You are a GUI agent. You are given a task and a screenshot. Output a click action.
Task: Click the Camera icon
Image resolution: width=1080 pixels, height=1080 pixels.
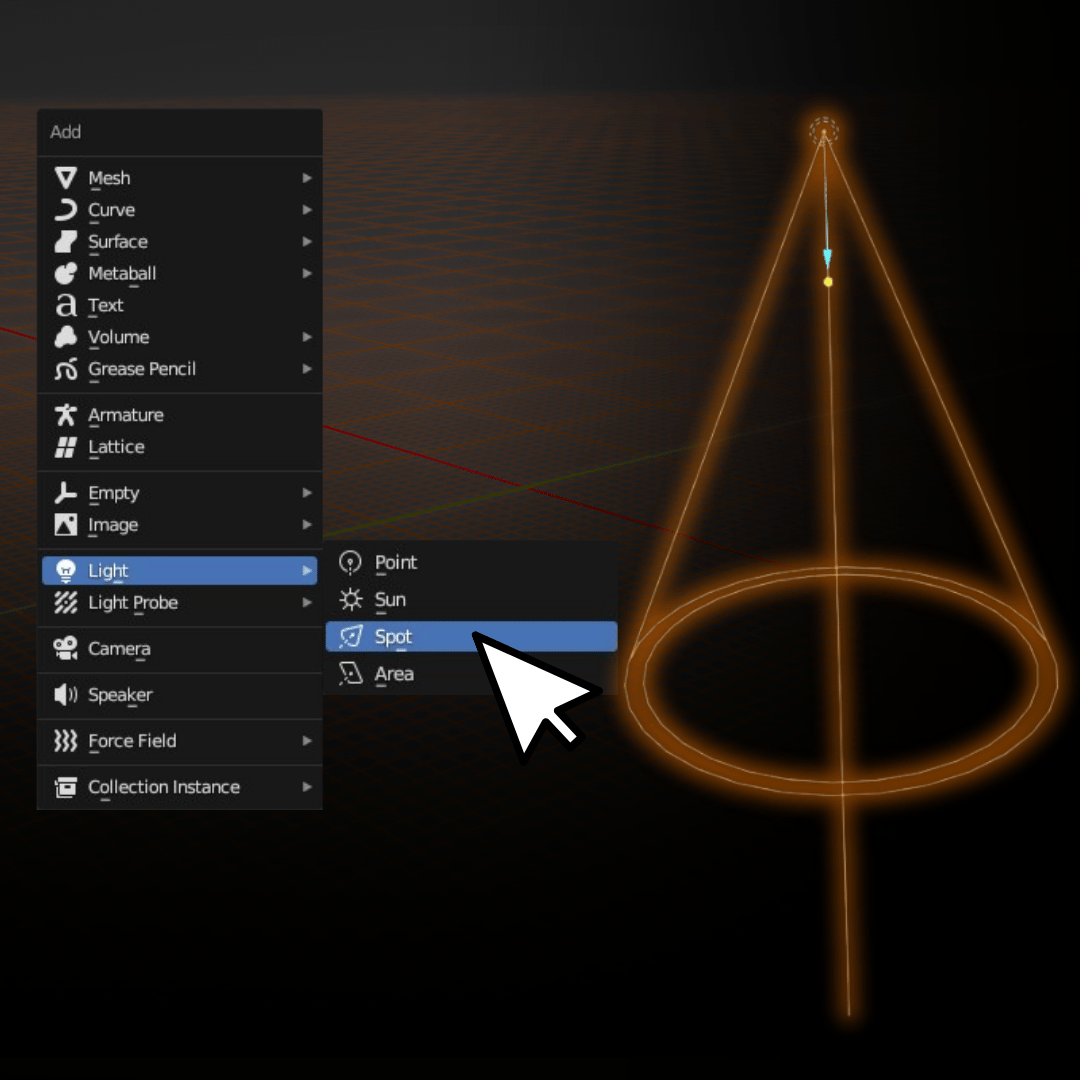[65, 649]
